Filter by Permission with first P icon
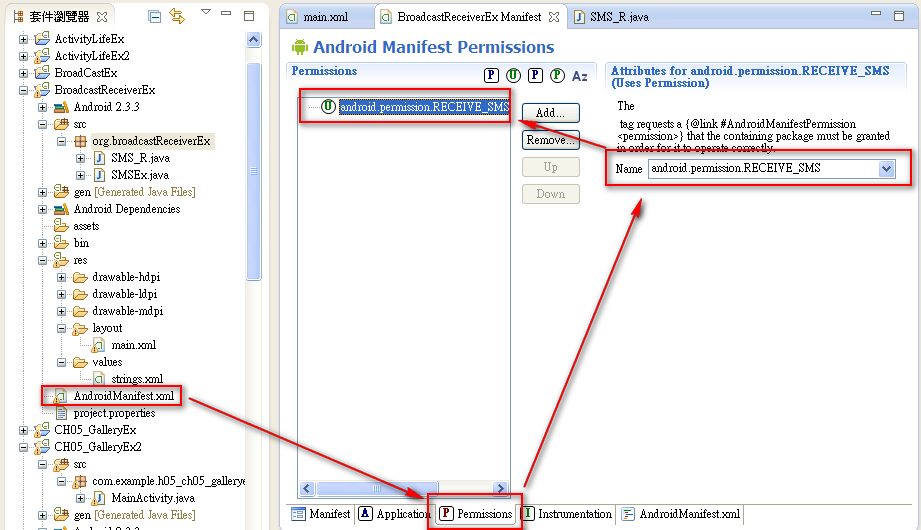 pyautogui.click(x=491, y=75)
